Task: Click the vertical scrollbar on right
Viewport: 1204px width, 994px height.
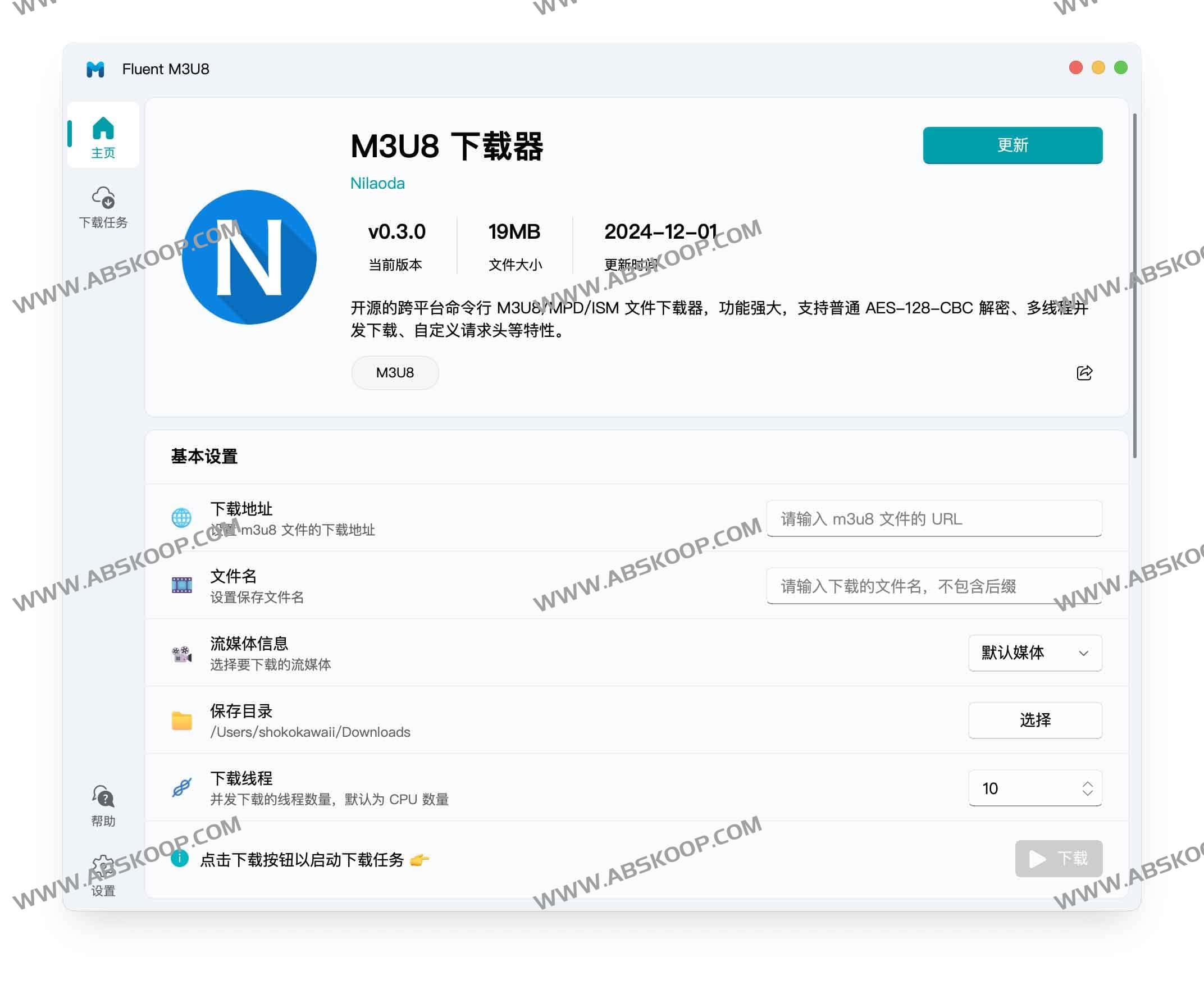Action: tap(1134, 286)
